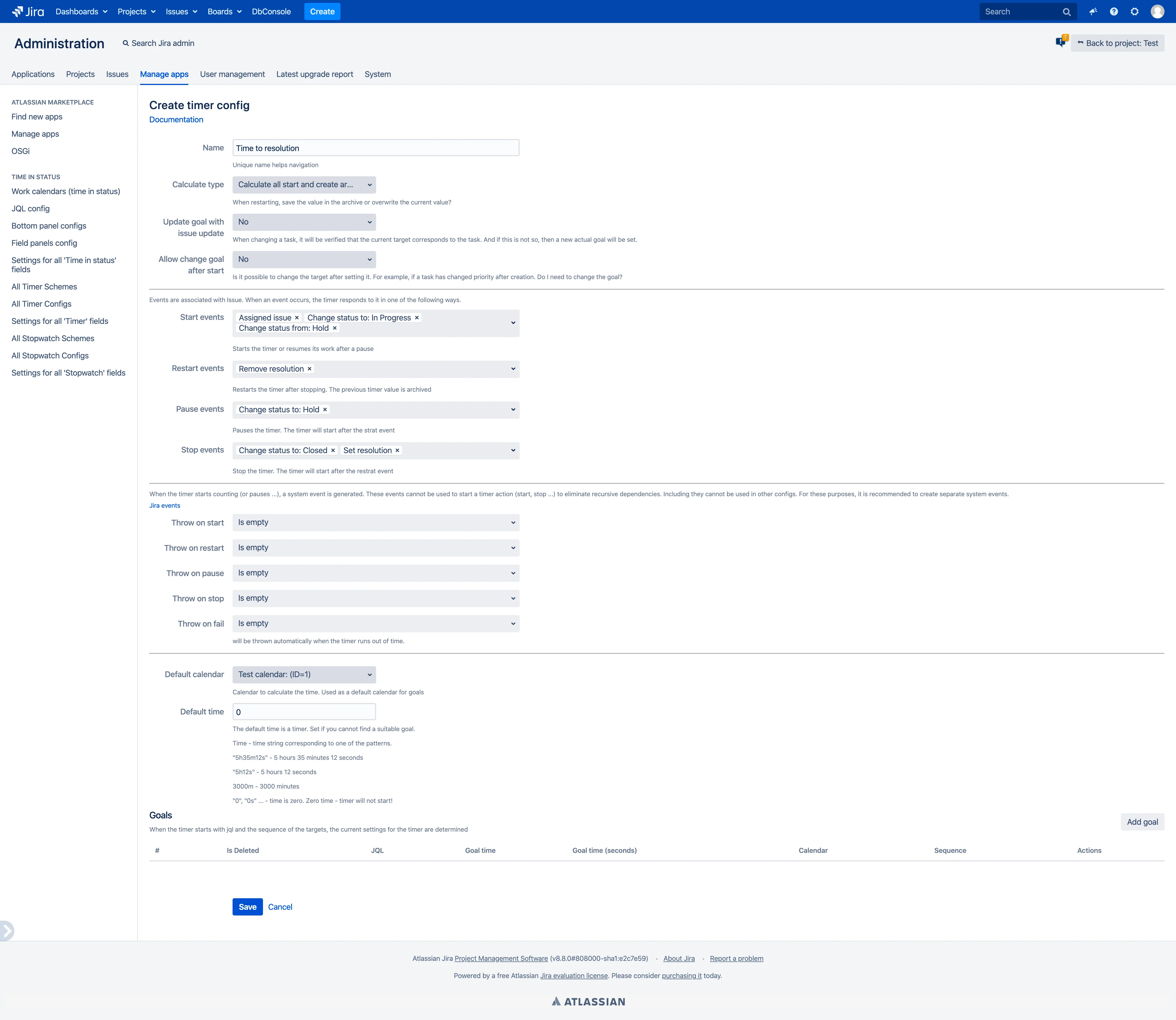1176x1020 pixels.
Task: Click the Jira logo
Action: (28, 11)
